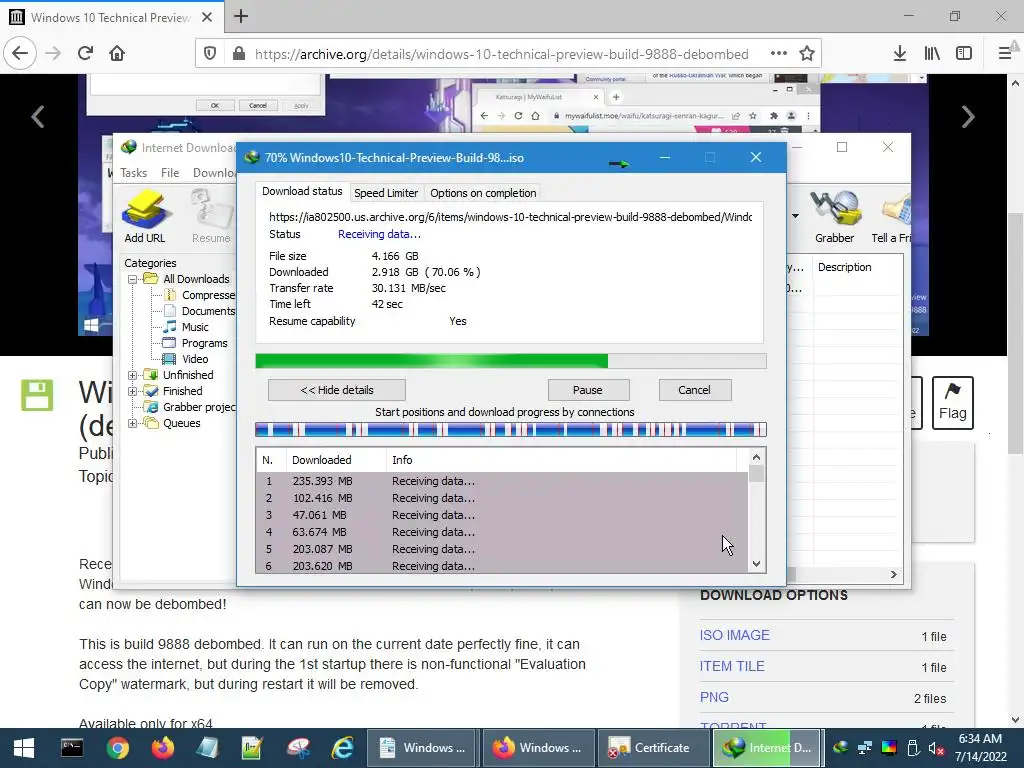Click the Description column header in IDM

[857, 267]
